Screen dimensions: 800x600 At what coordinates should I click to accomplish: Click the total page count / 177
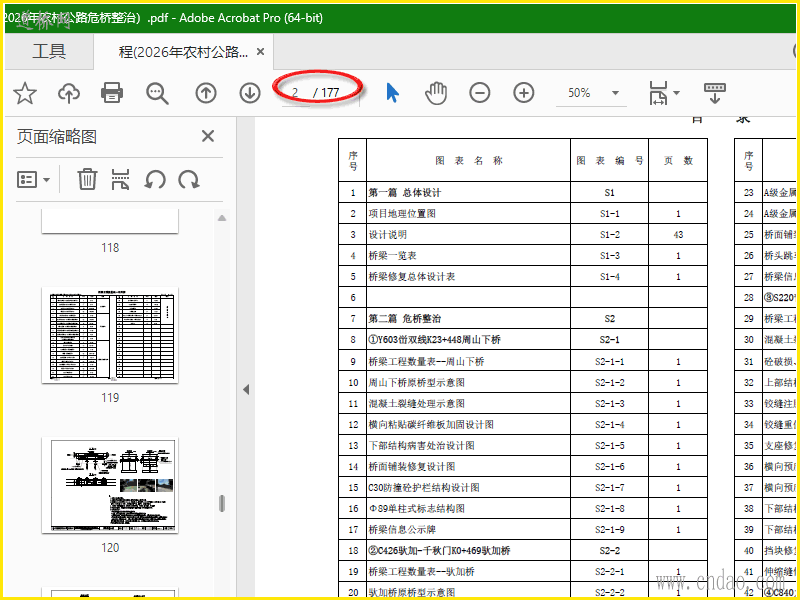327,93
